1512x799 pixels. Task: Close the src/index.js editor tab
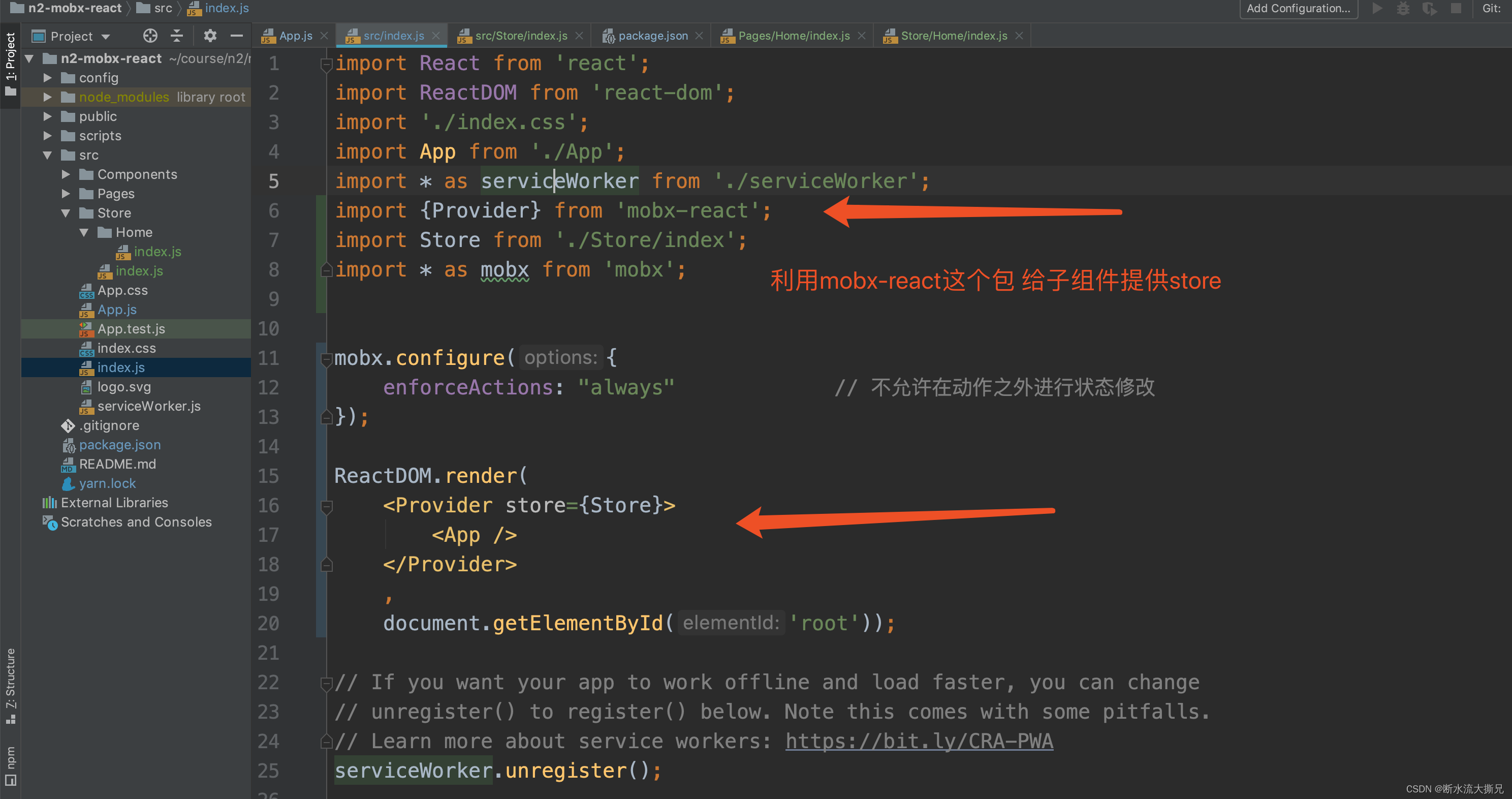435,36
